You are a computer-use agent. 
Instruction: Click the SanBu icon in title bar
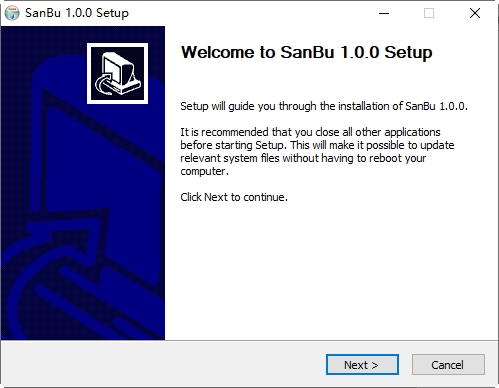pyautogui.click(x=12, y=13)
